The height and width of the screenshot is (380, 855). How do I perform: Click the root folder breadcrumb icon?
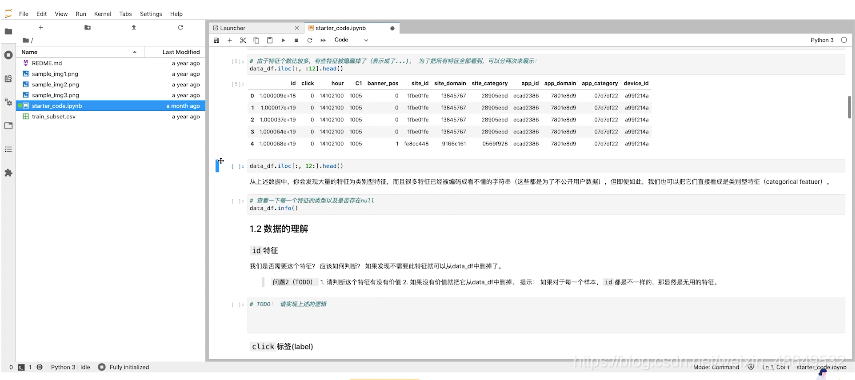pos(27,40)
